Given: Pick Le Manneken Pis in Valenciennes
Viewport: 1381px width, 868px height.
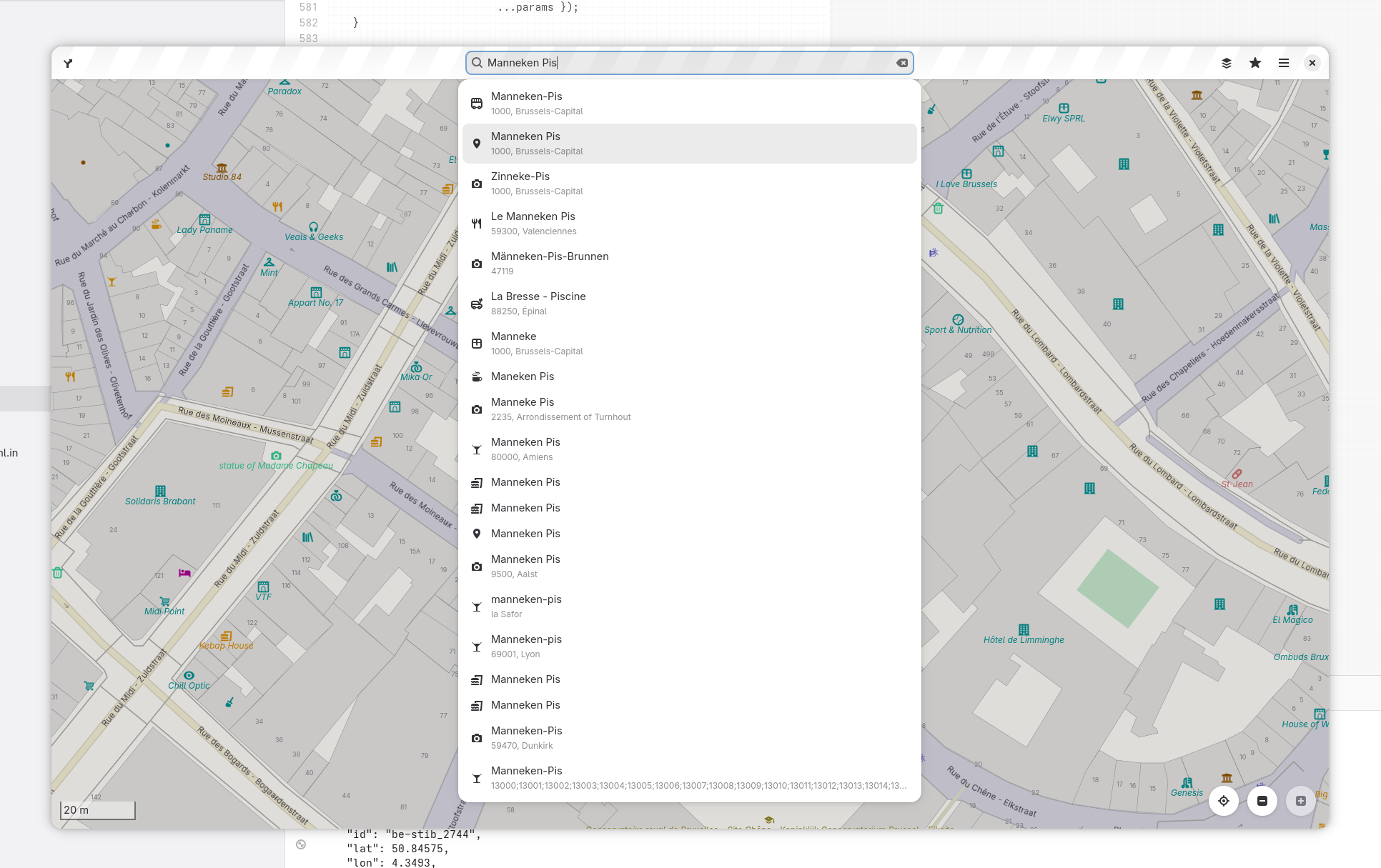Looking at the screenshot, I should (689, 224).
